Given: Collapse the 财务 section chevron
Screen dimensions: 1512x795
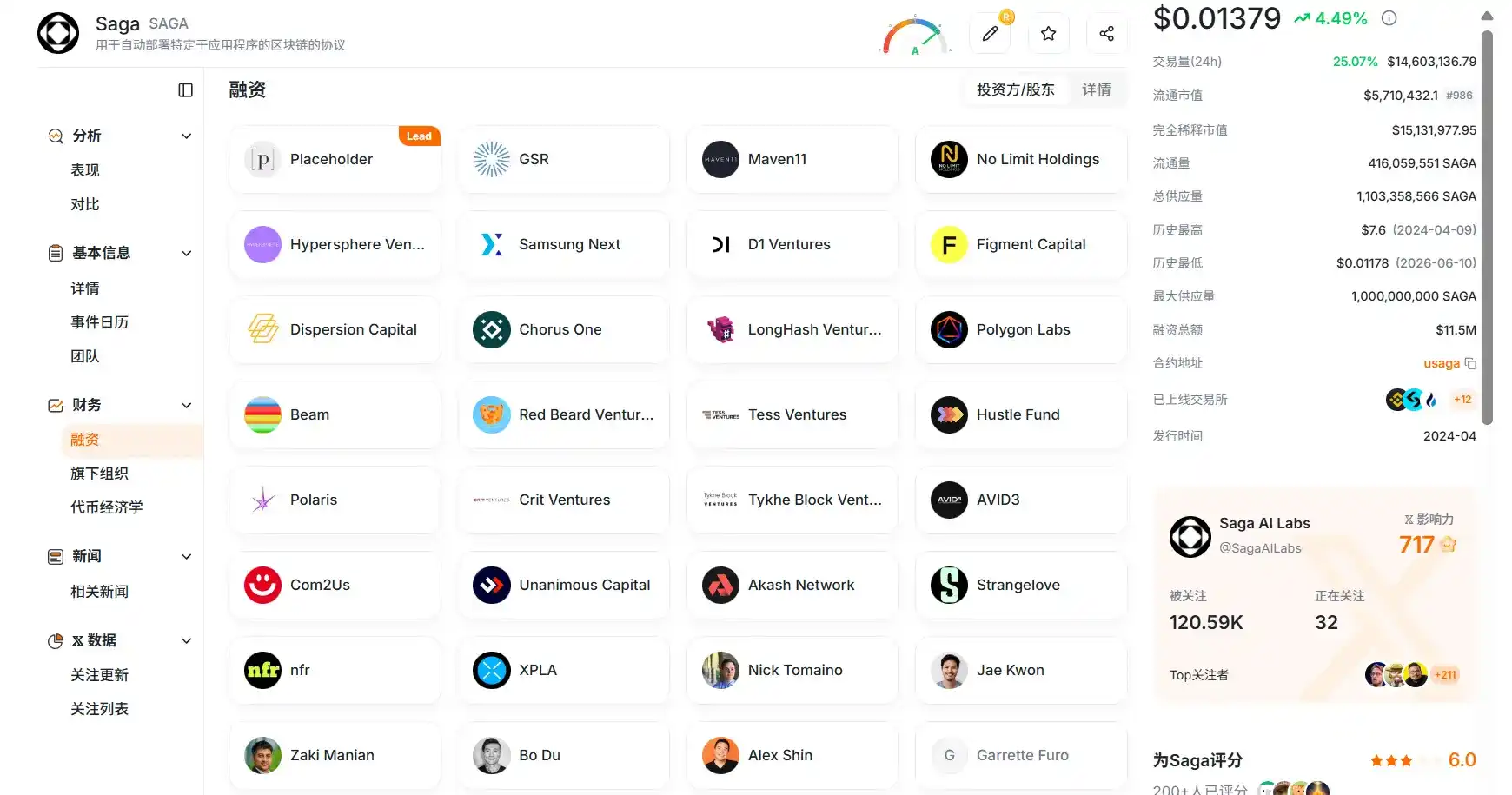Looking at the screenshot, I should 186,406.
